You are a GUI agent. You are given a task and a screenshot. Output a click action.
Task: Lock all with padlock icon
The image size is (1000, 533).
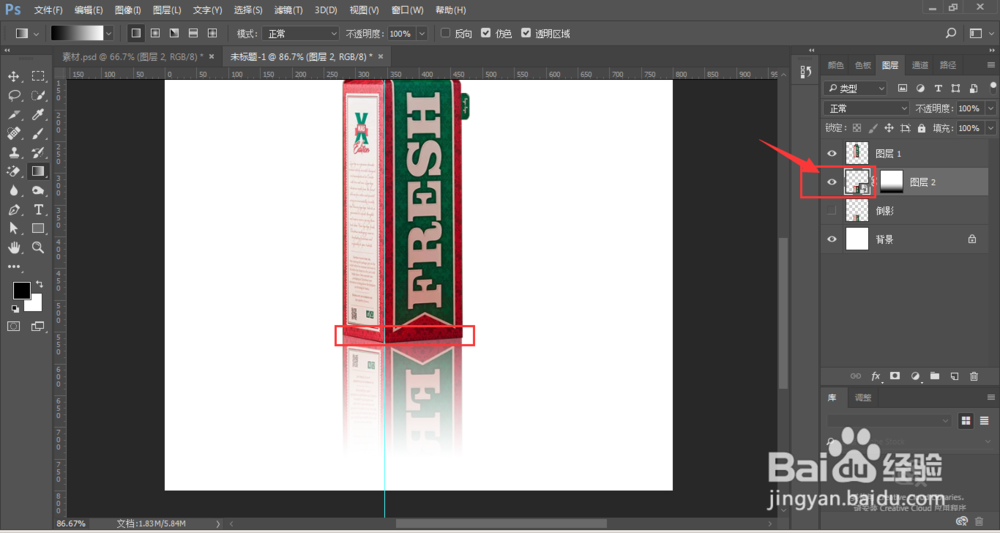[921, 128]
